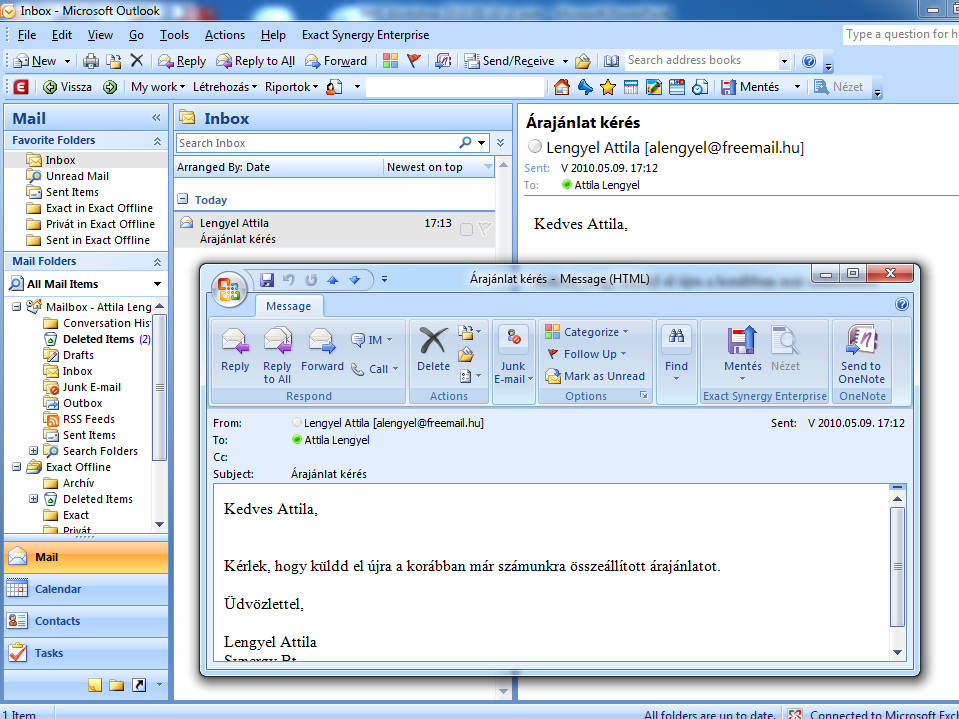The height and width of the screenshot is (719, 959).
Task: Click the Junk E-mail ribbon button
Action: pyautogui.click(x=513, y=355)
